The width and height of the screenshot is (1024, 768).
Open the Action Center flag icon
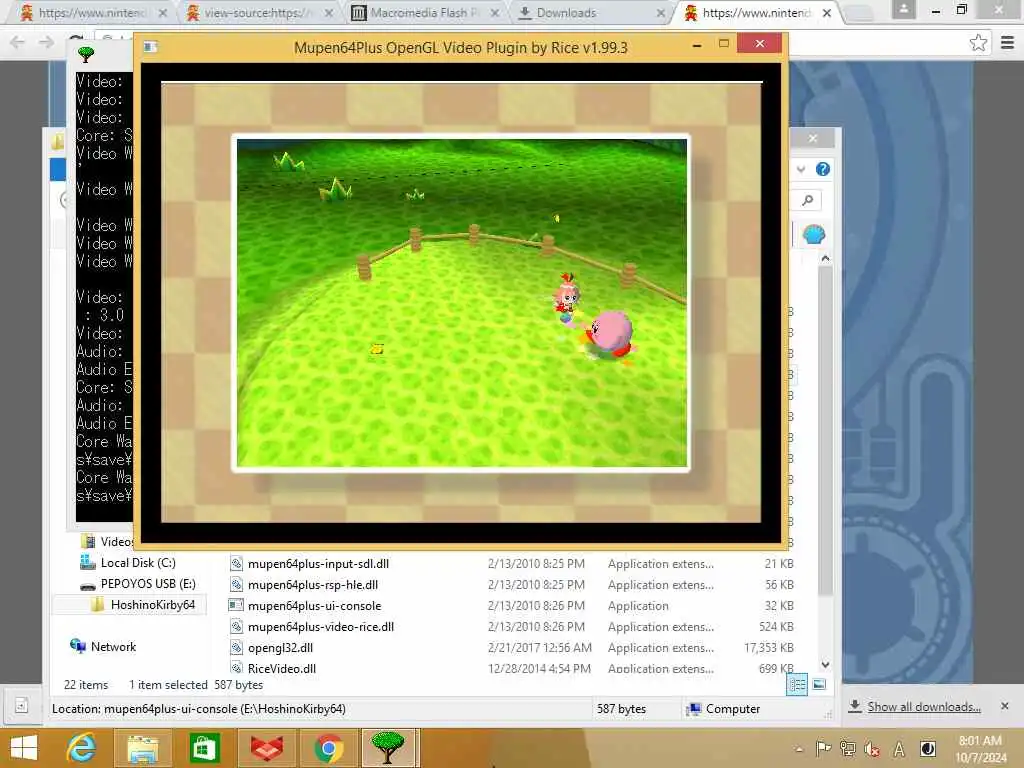(824, 749)
